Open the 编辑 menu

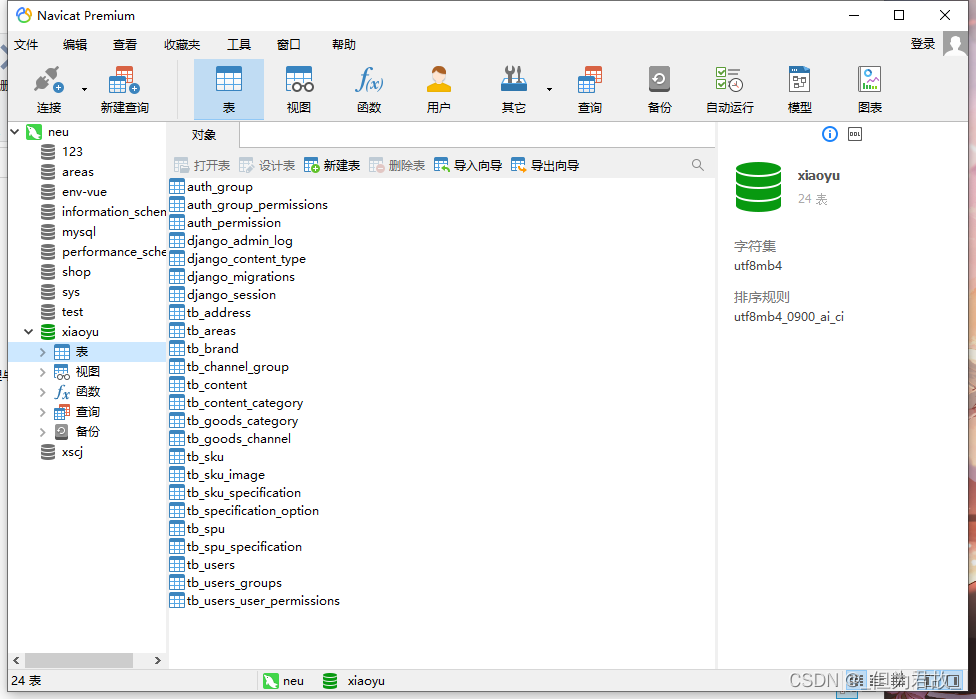point(75,45)
